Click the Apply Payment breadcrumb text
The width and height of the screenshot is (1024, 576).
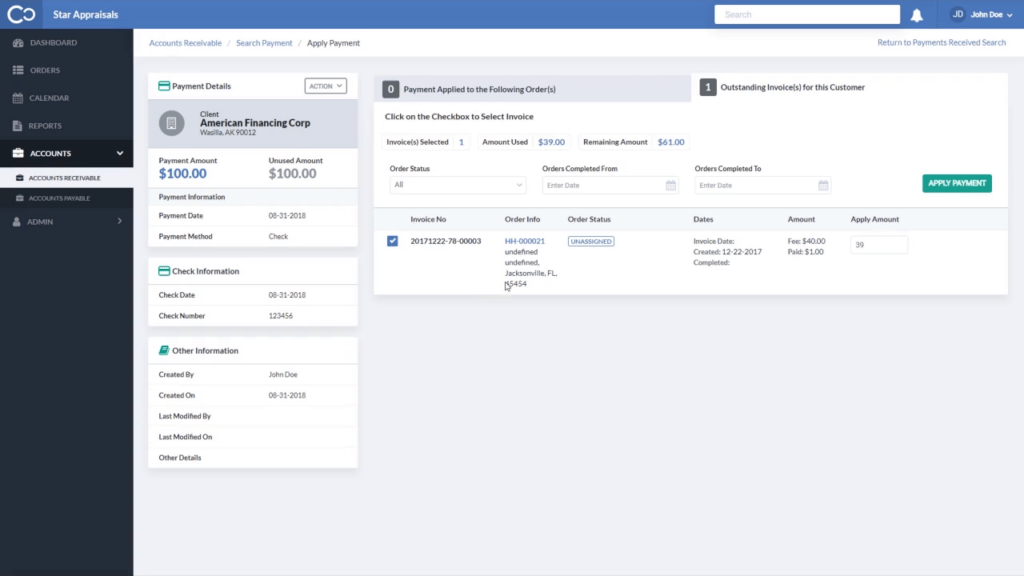click(x=333, y=43)
